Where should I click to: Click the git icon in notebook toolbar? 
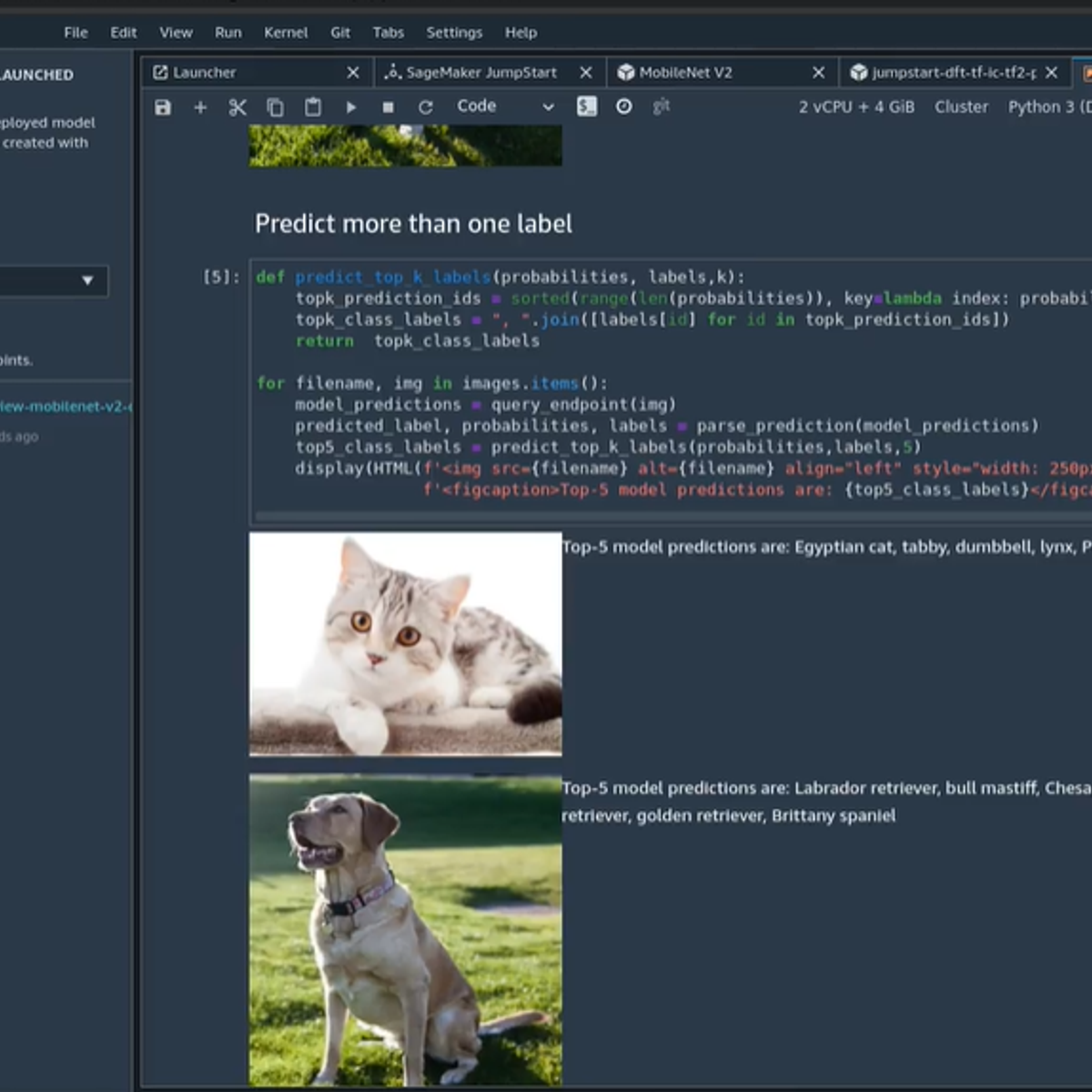[662, 106]
